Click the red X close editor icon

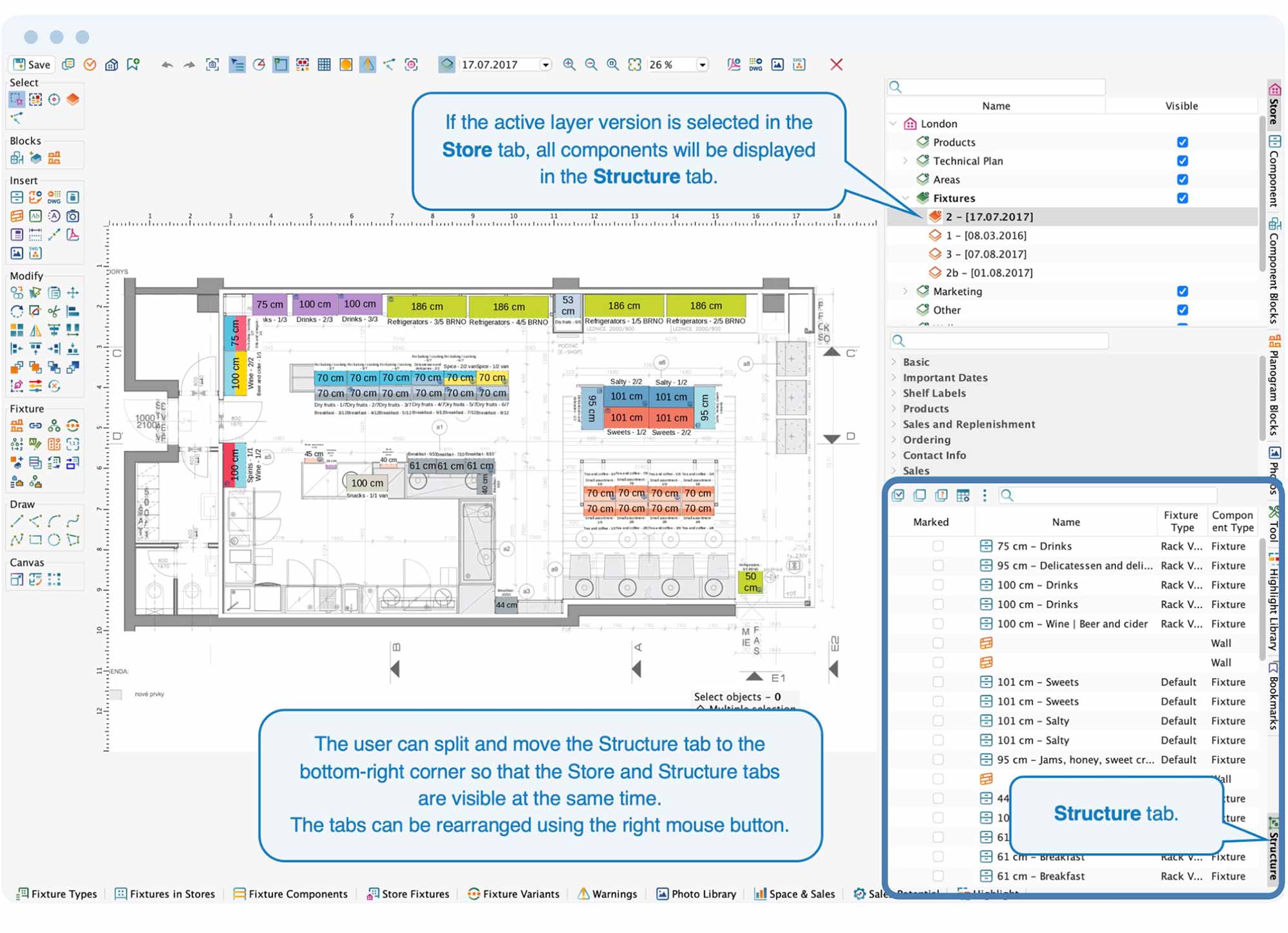837,64
